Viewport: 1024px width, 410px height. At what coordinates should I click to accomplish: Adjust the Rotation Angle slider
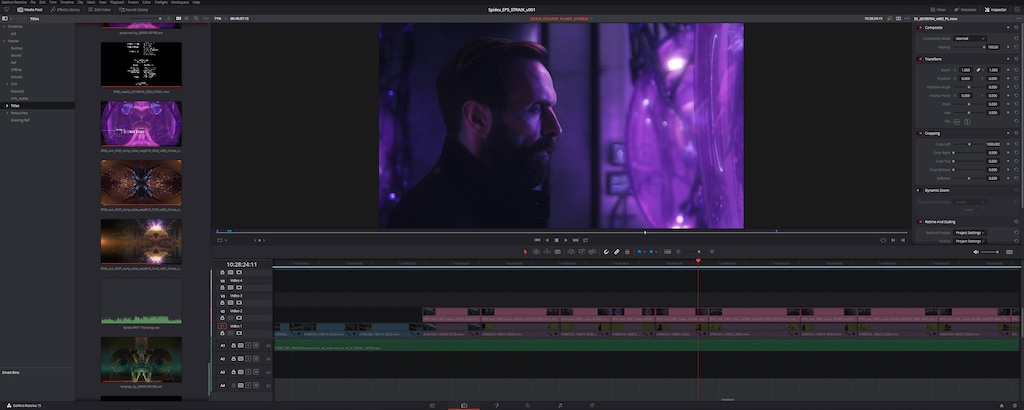point(968,87)
